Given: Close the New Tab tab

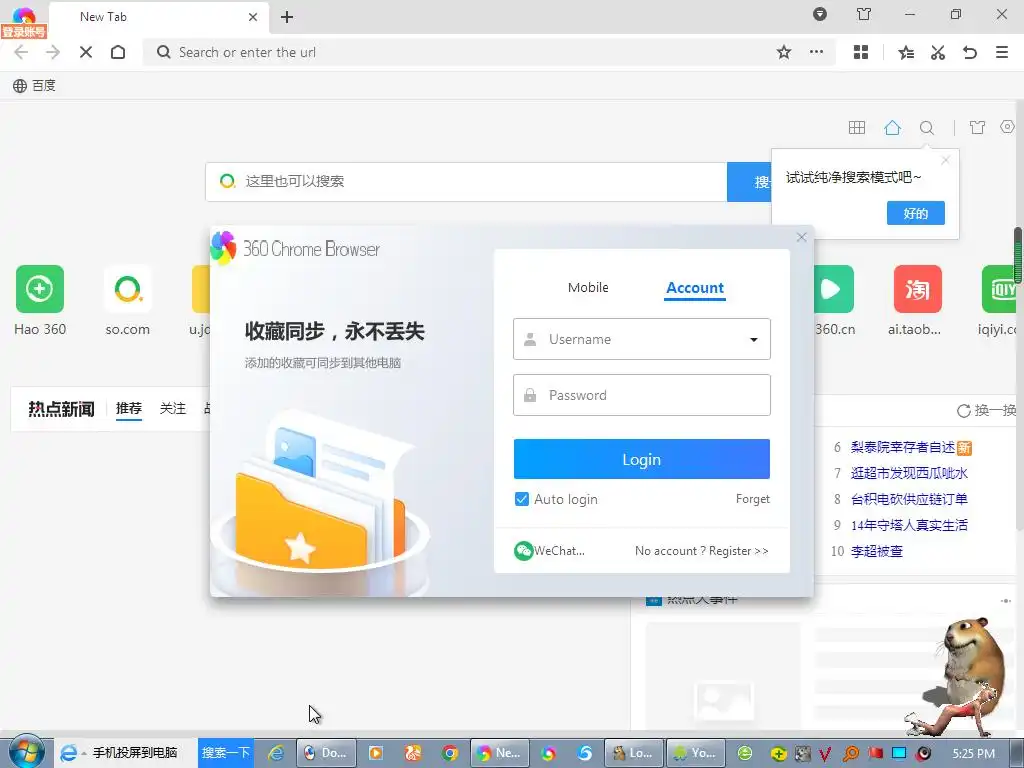Looking at the screenshot, I should (253, 17).
